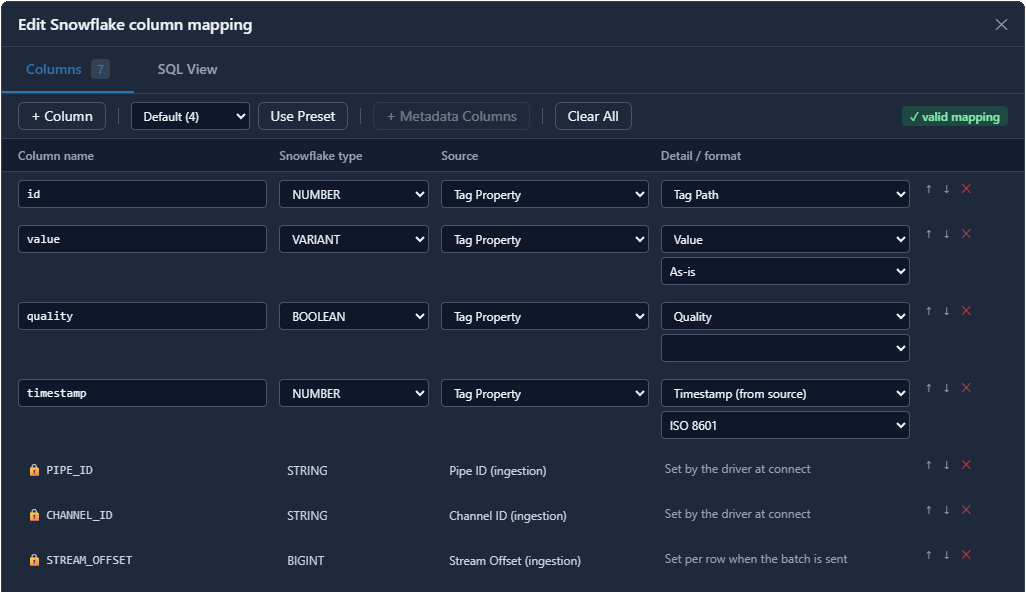The height and width of the screenshot is (592, 1026).
Task: Change VARIANT type for value column
Action: 354,239
